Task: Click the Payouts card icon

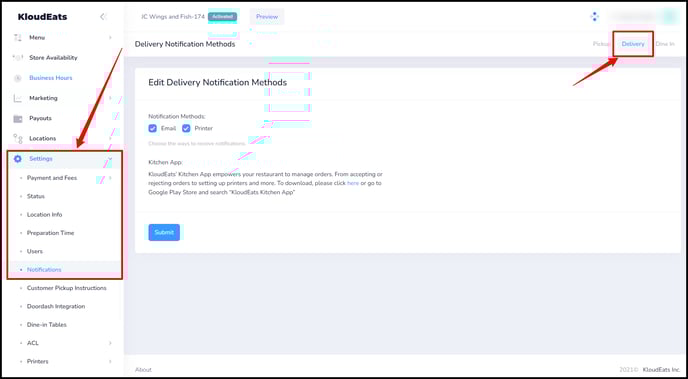Action: [18, 119]
